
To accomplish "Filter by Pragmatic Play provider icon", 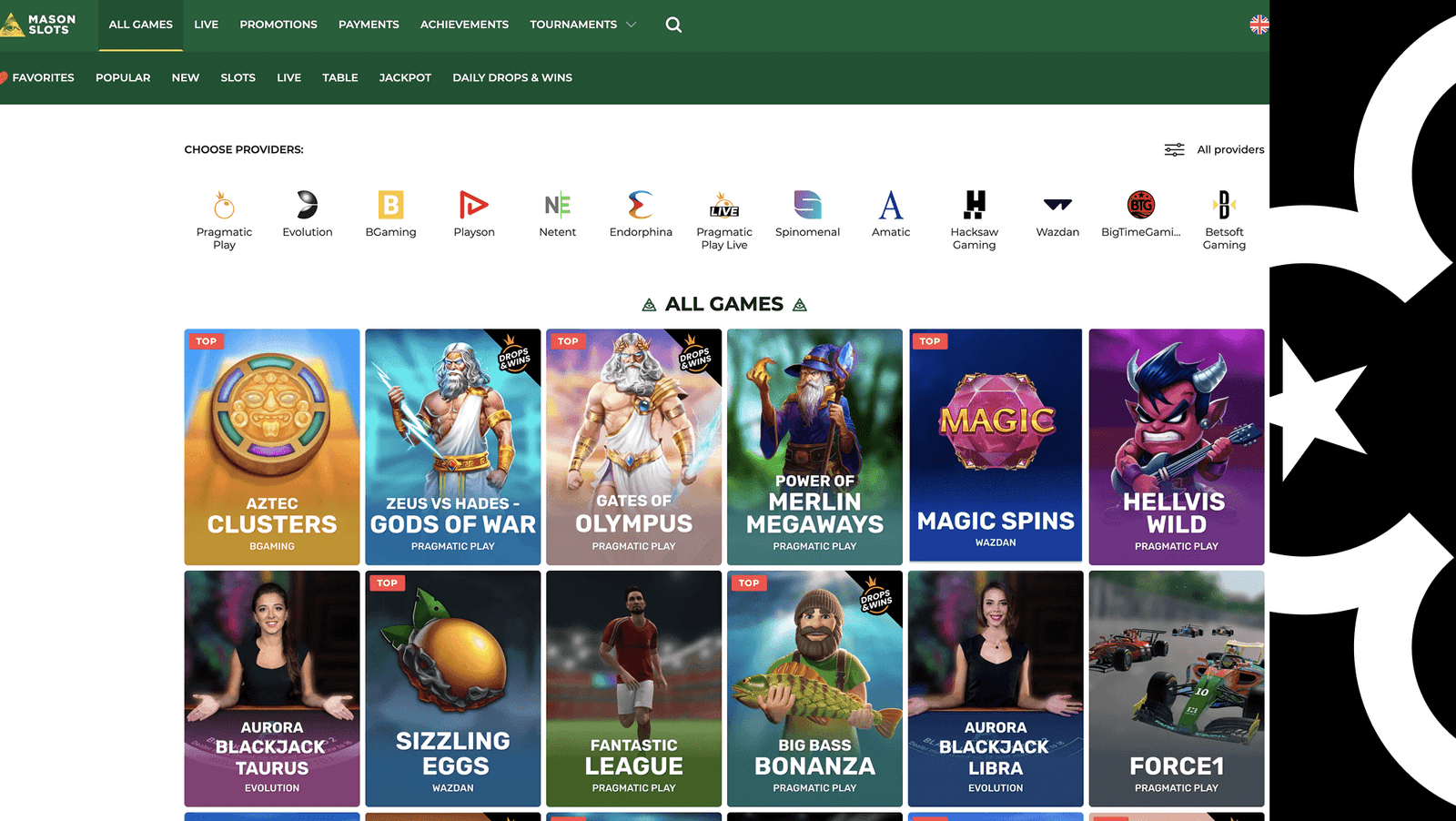I will click(x=224, y=206).
